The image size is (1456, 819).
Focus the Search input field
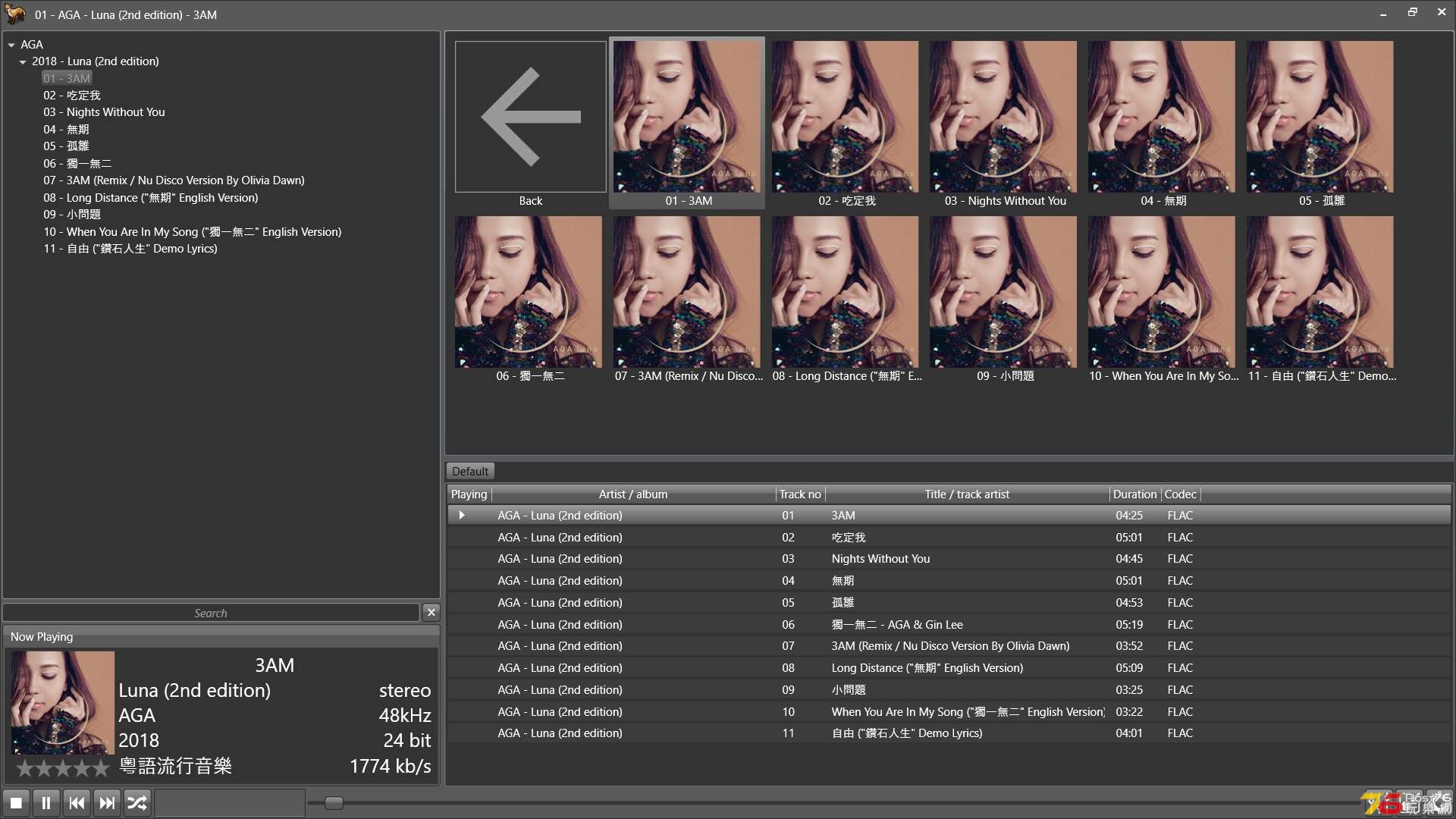point(211,613)
